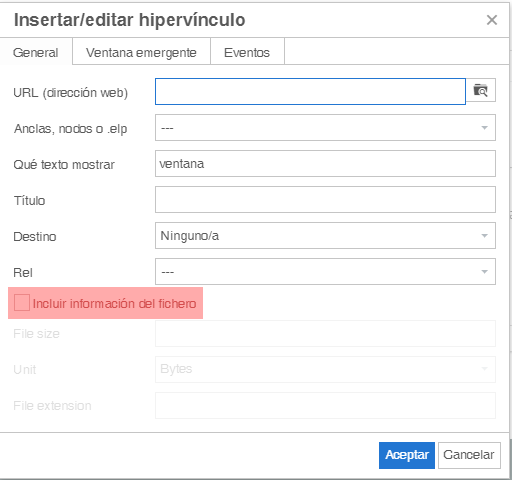Image resolution: width=512 pixels, height=480 pixels.
Task: Click the File size input field
Action: [x=325, y=334]
